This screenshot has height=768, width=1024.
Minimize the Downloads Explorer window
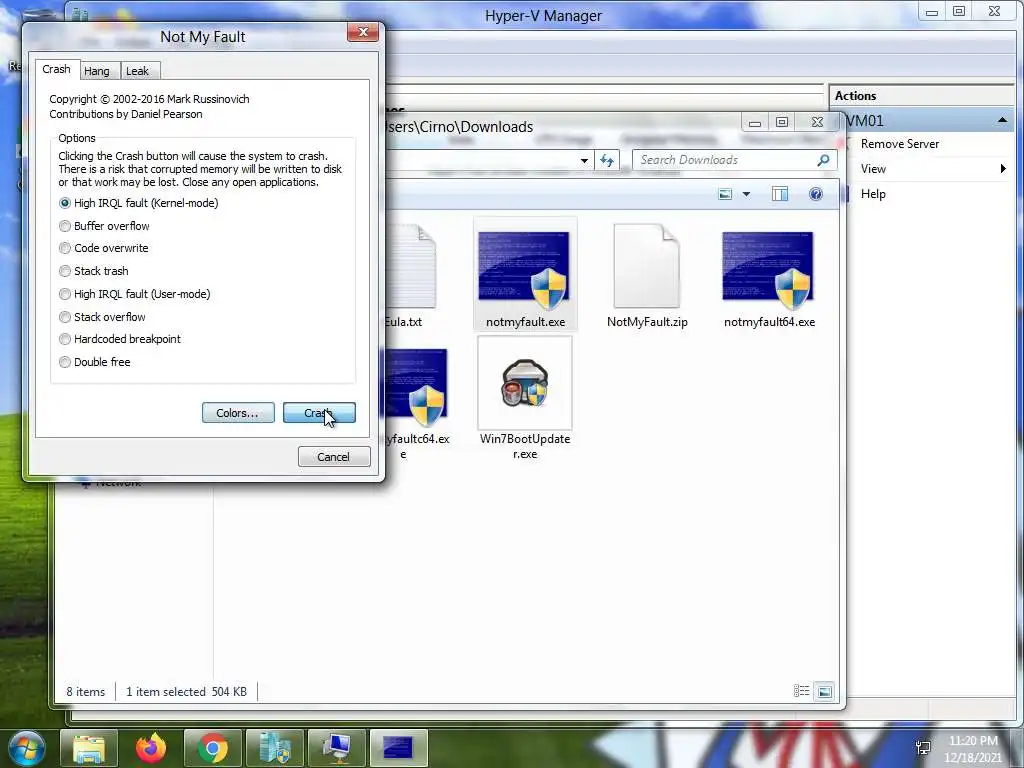[x=755, y=122]
